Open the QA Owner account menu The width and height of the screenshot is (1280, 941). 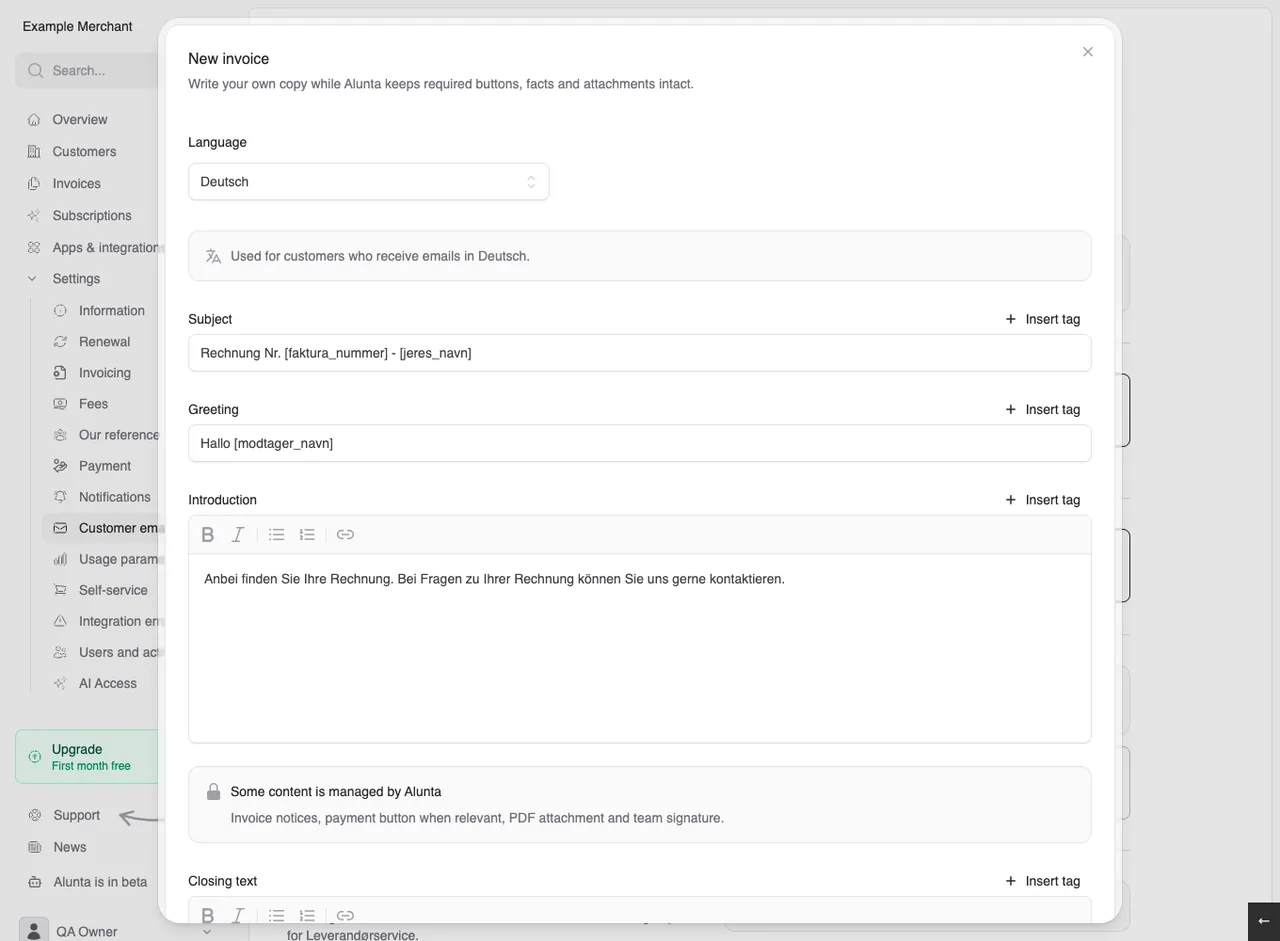click(x=118, y=931)
